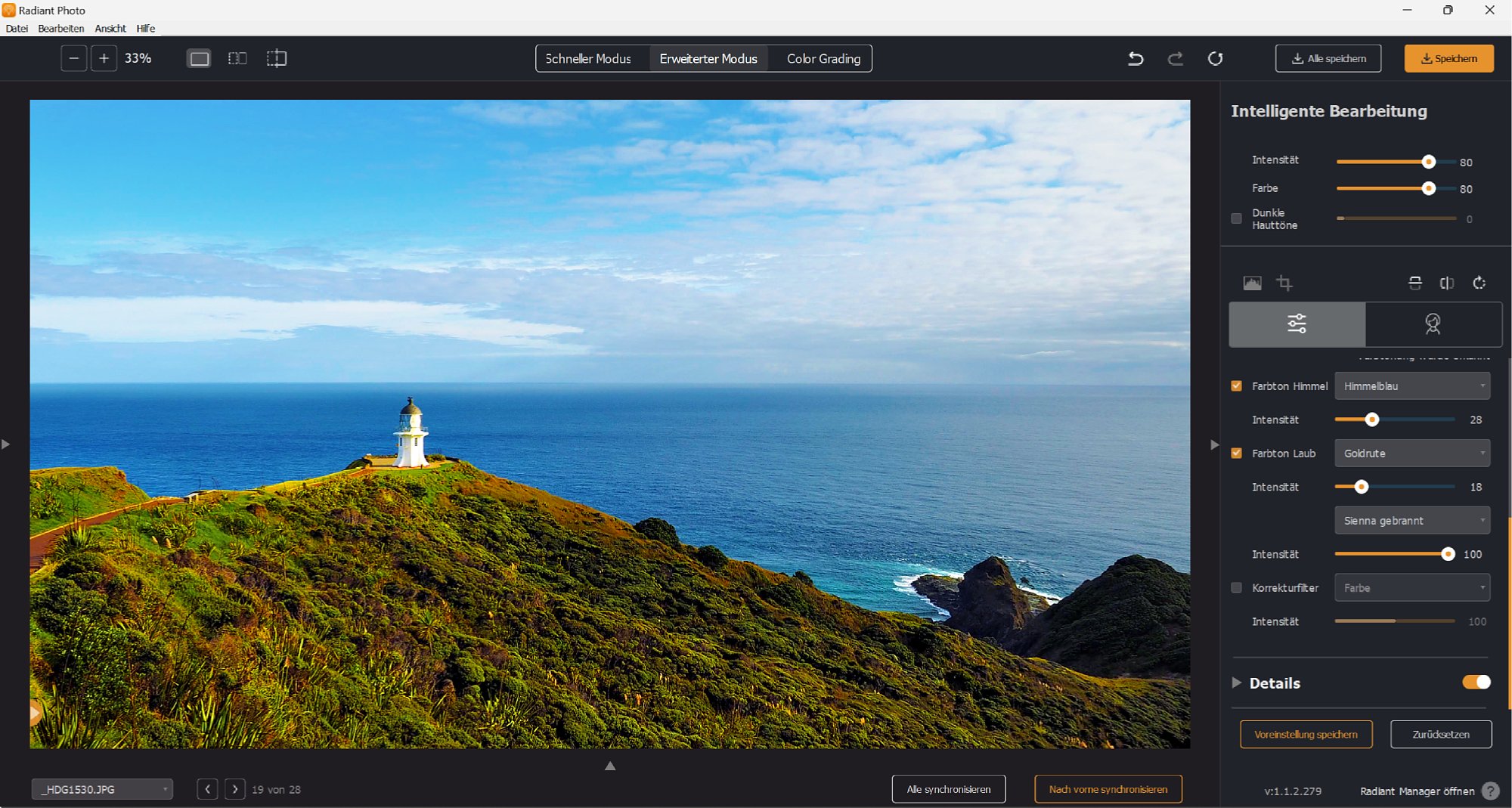This screenshot has height=808, width=1512.
Task: Click the Dunkle Hauttöne slider track
Action: click(1396, 218)
